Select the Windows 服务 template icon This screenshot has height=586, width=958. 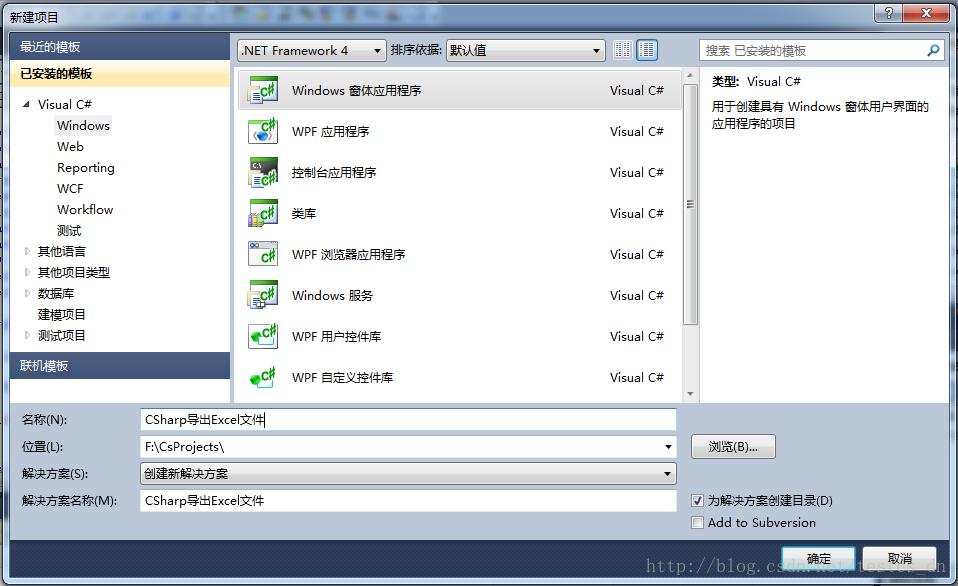263,295
